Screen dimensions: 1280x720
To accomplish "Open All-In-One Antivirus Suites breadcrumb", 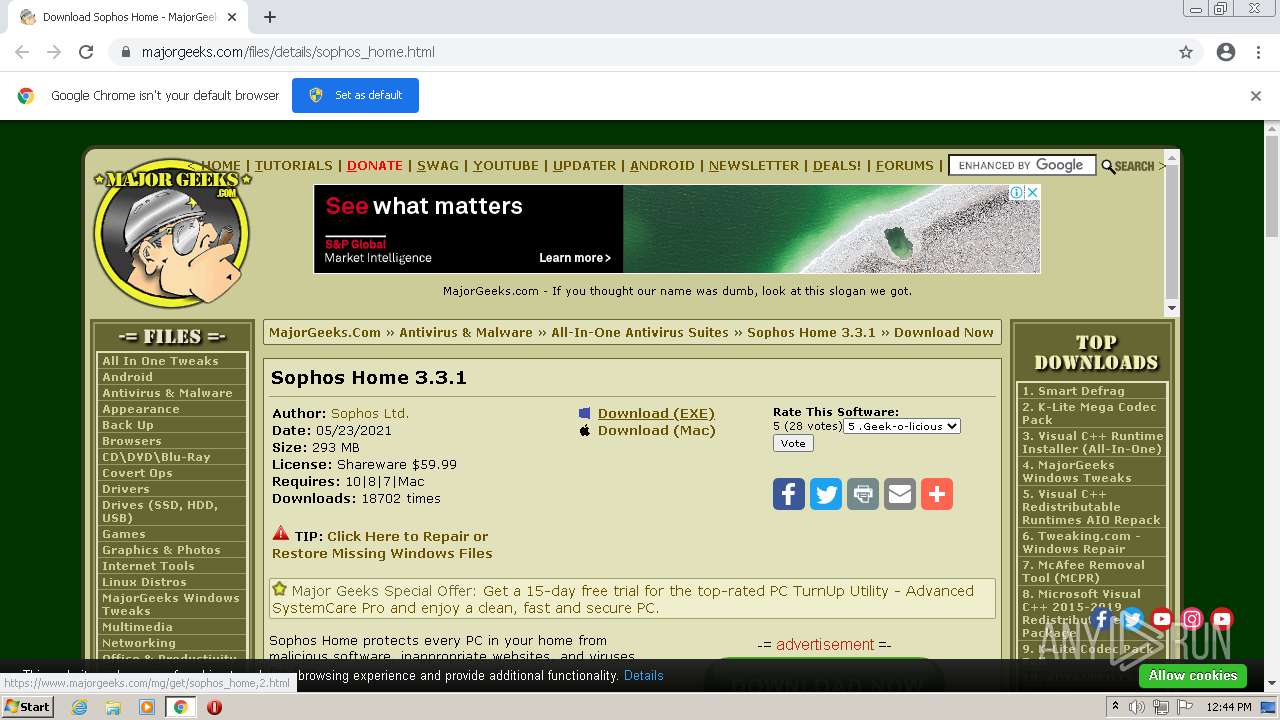I will pos(640,333).
